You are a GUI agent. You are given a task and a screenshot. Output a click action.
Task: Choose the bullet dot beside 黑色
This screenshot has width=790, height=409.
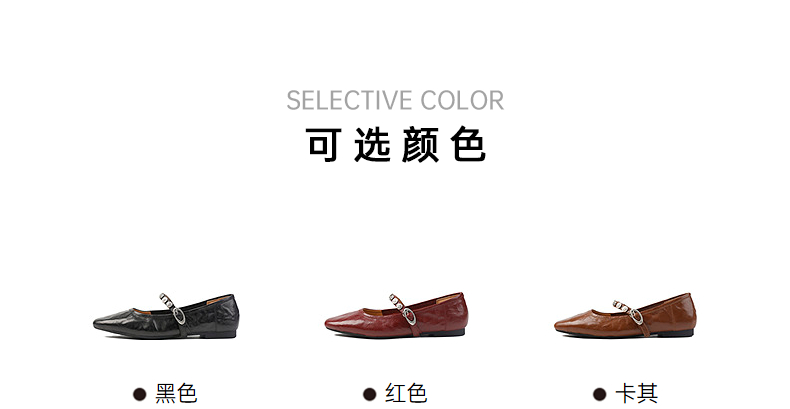point(140,394)
